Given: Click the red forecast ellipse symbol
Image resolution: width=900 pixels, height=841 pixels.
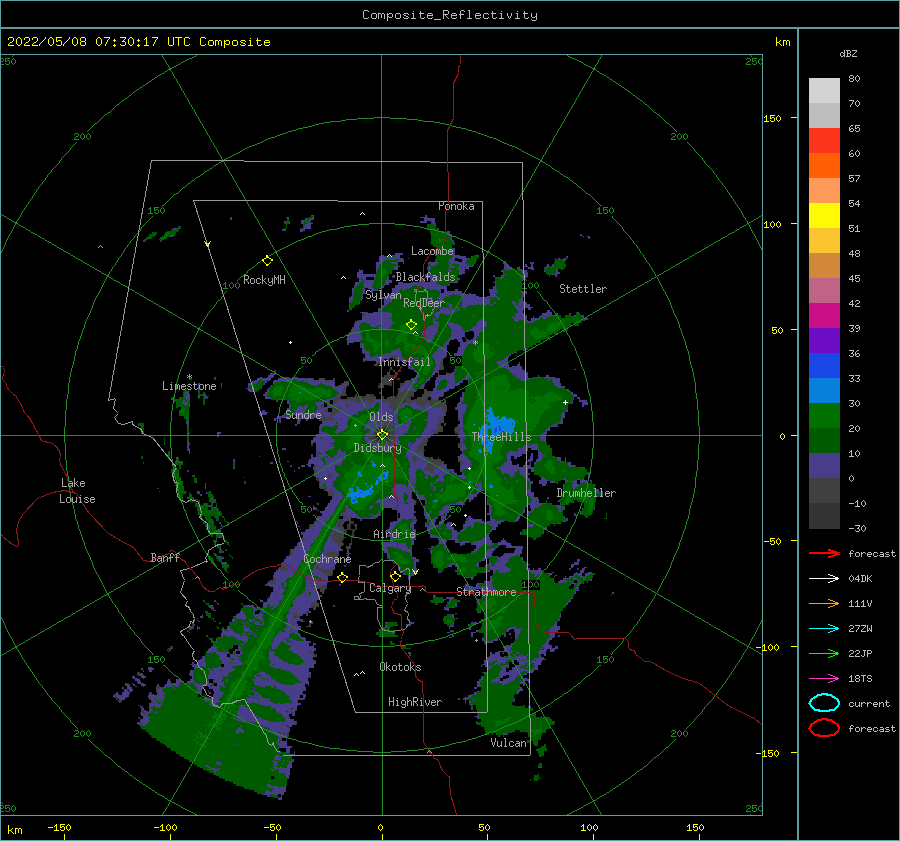Looking at the screenshot, I should tap(824, 728).
